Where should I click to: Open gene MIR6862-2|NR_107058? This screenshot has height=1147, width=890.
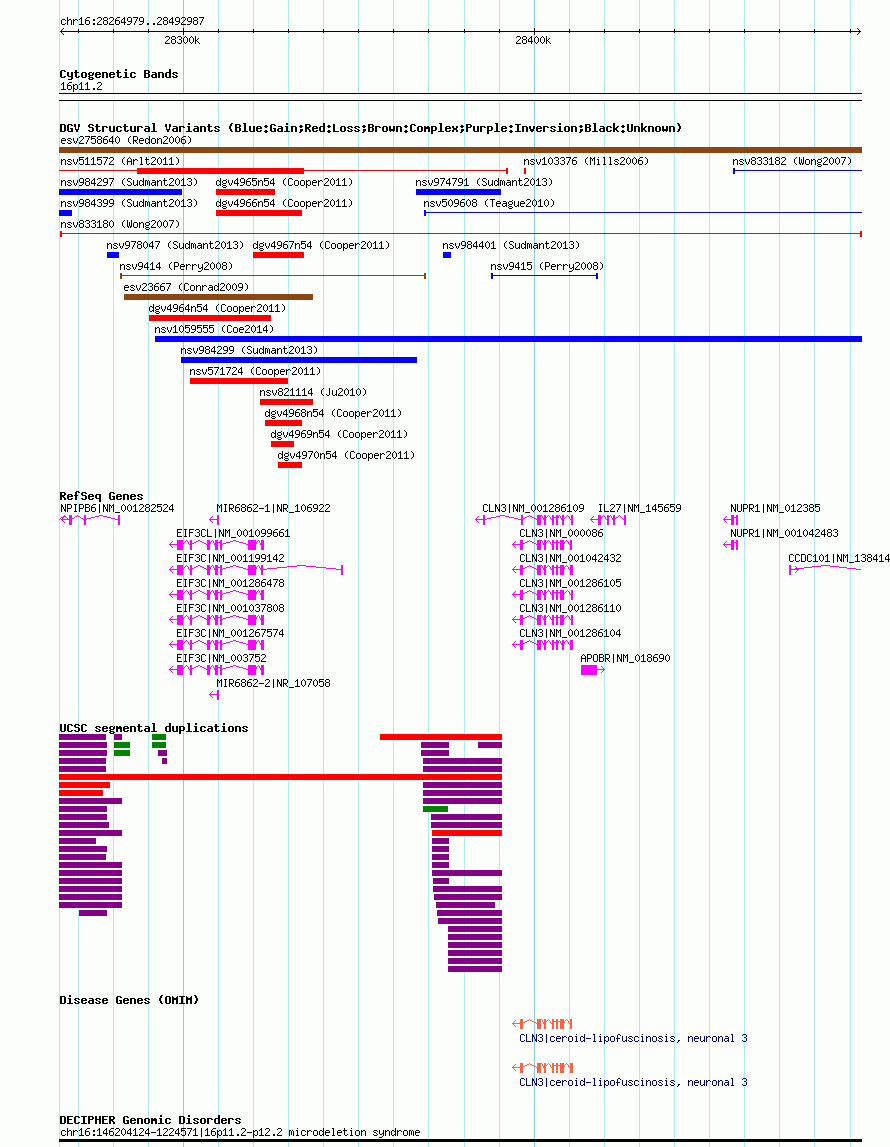pos(273,683)
